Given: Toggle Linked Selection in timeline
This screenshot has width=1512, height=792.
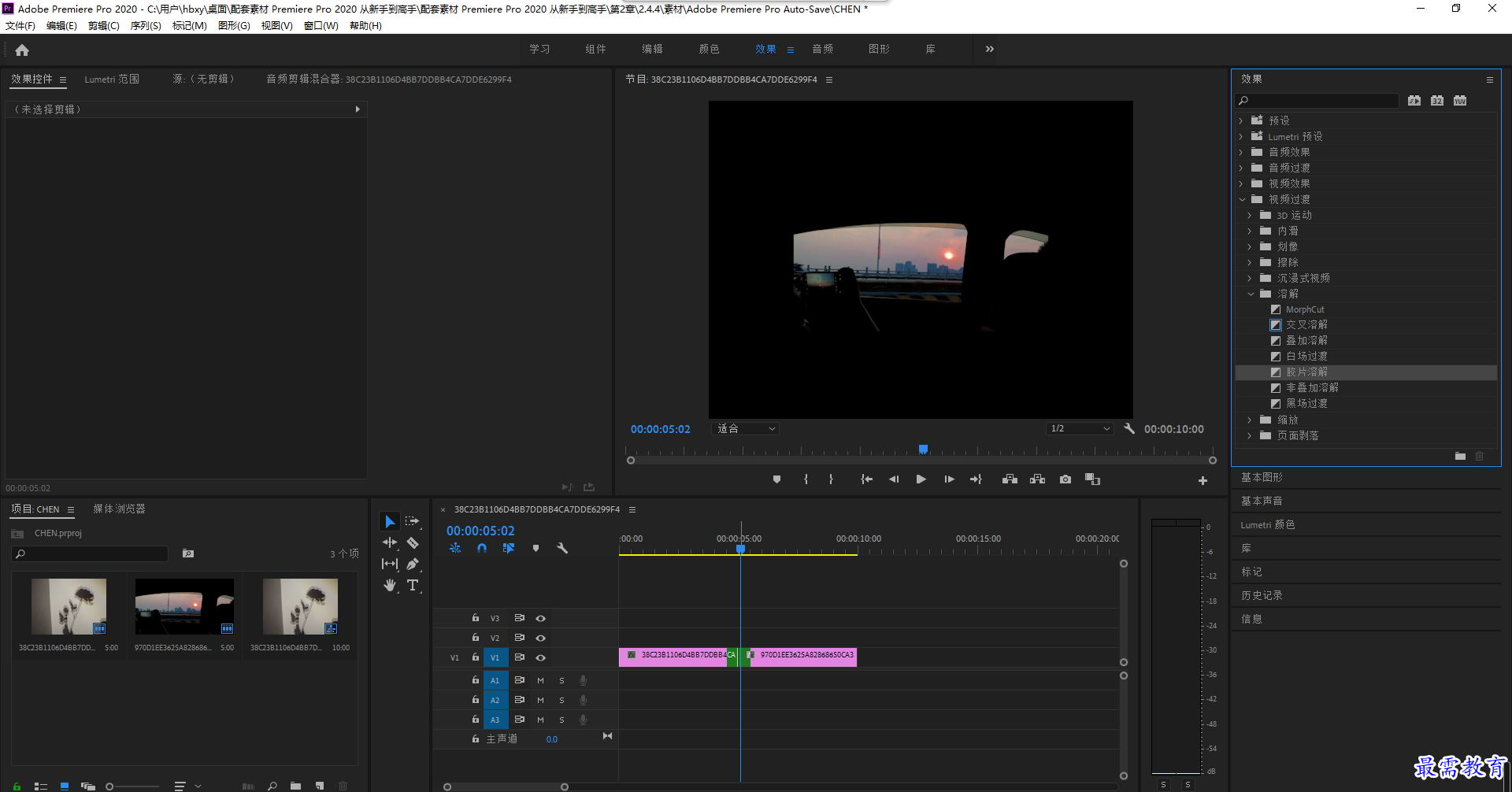Looking at the screenshot, I should 509,549.
